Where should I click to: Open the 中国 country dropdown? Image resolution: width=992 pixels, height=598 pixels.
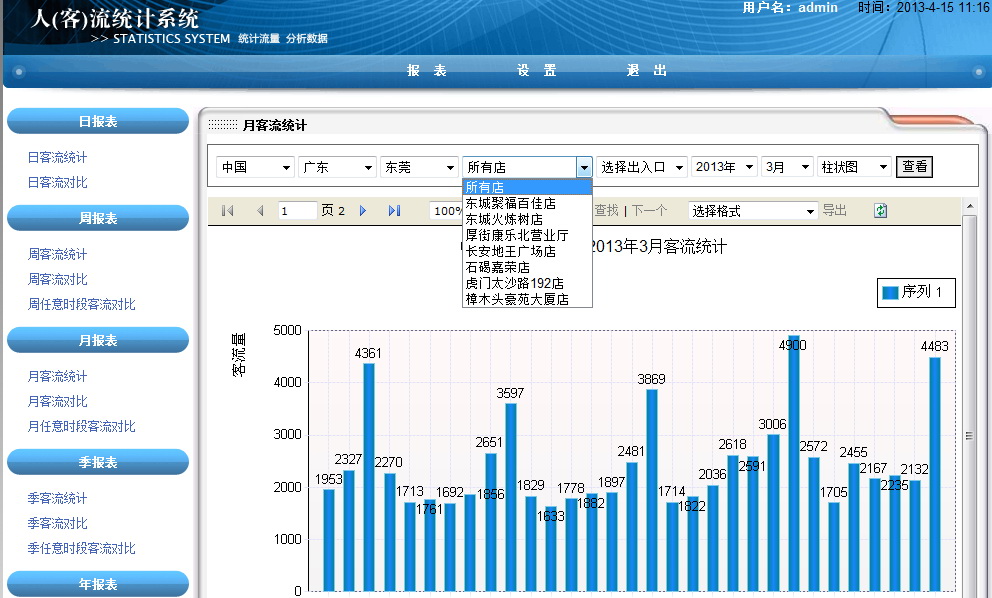255,167
